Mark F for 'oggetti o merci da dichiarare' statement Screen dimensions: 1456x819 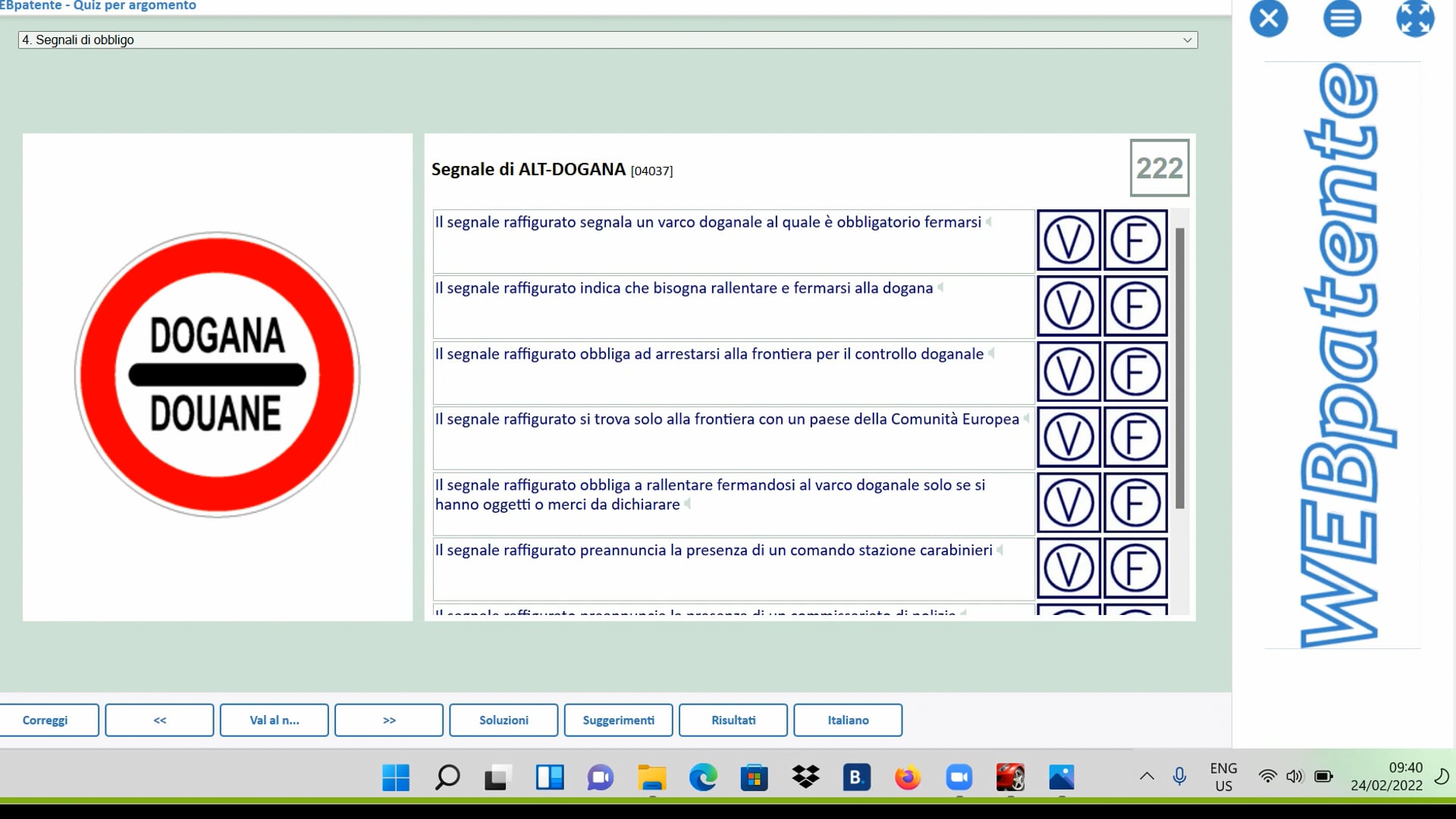point(1135,503)
